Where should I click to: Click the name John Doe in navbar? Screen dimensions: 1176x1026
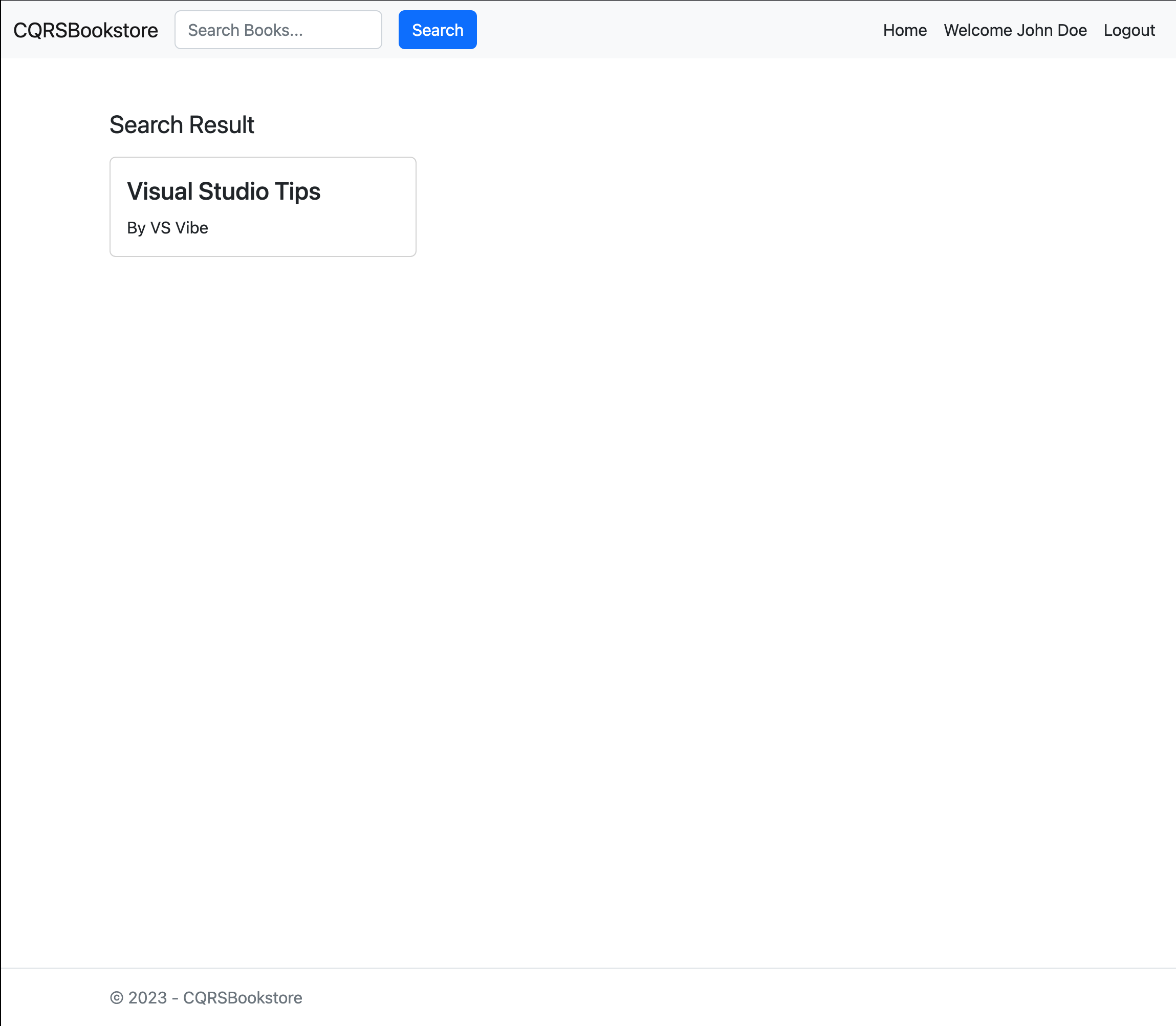[x=1051, y=30]
